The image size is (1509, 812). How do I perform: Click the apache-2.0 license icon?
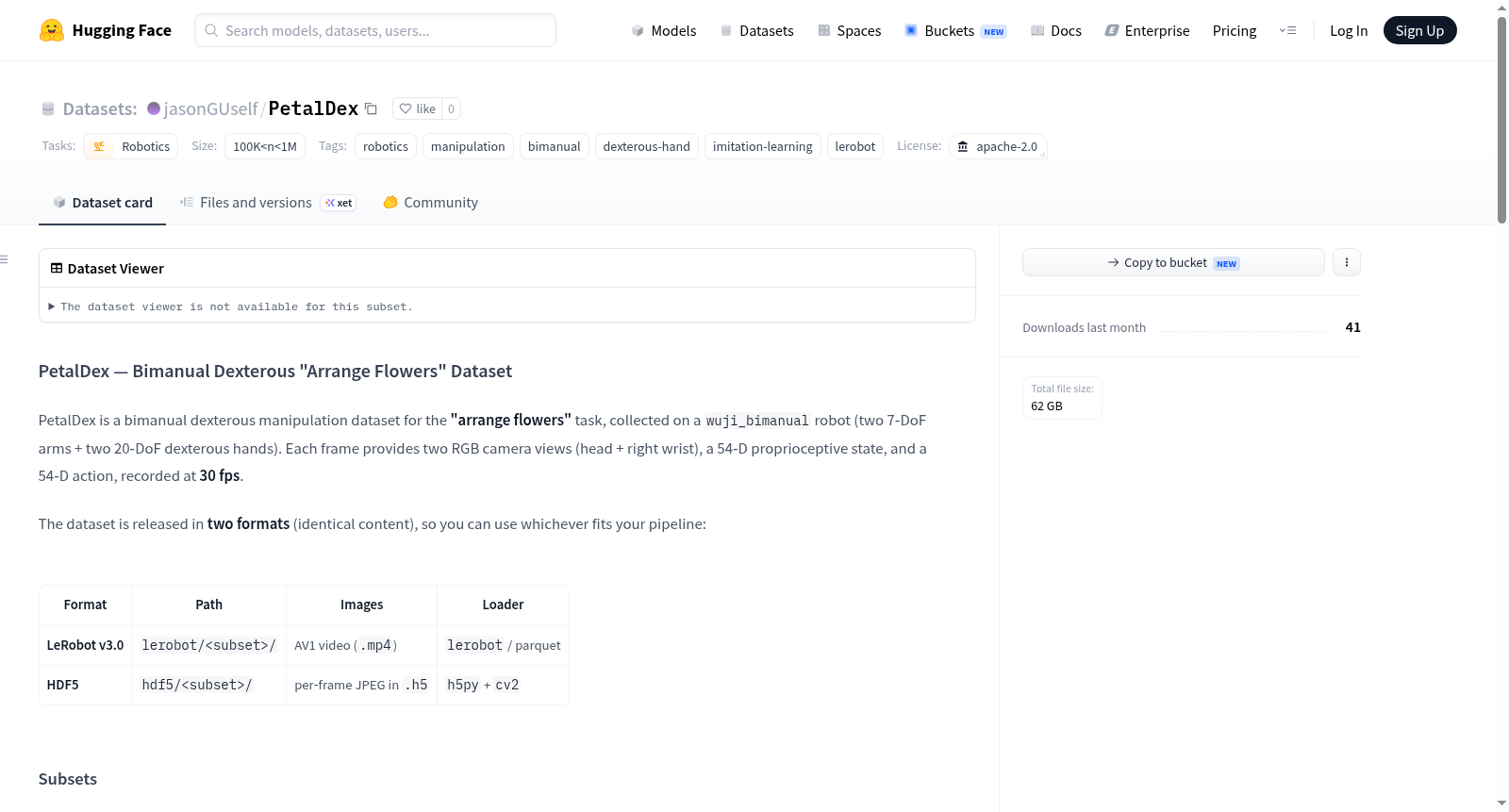pyautogui.click(x=963, y=146)
